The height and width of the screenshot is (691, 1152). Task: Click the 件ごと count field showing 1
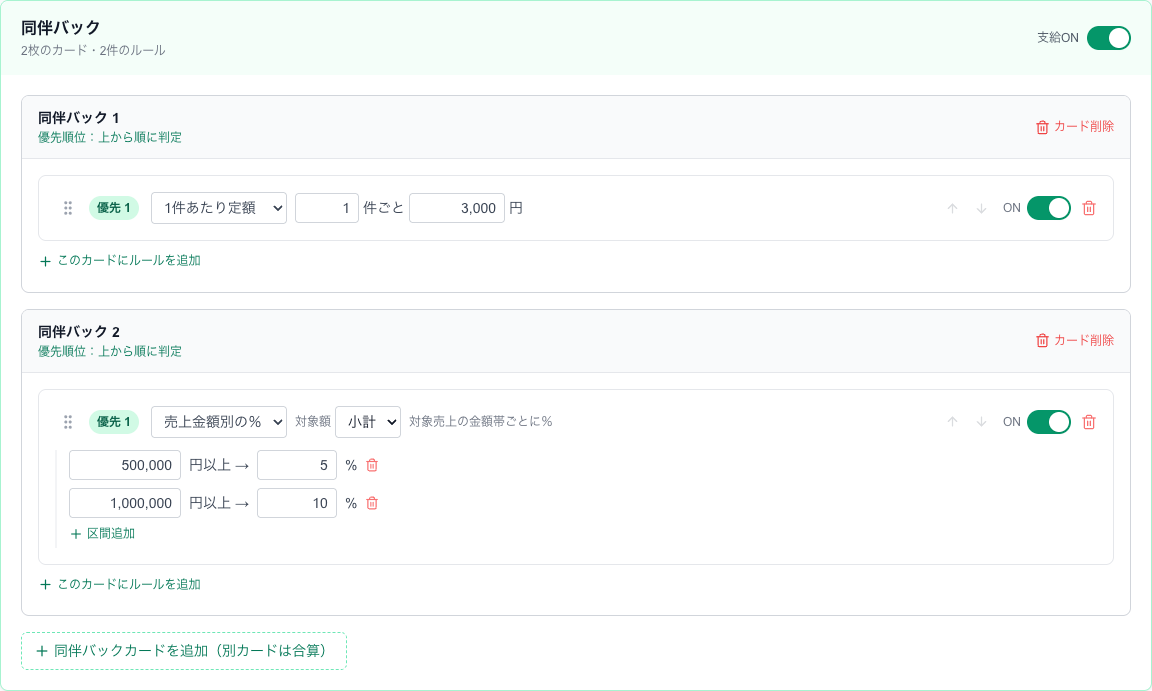[327, 208]
